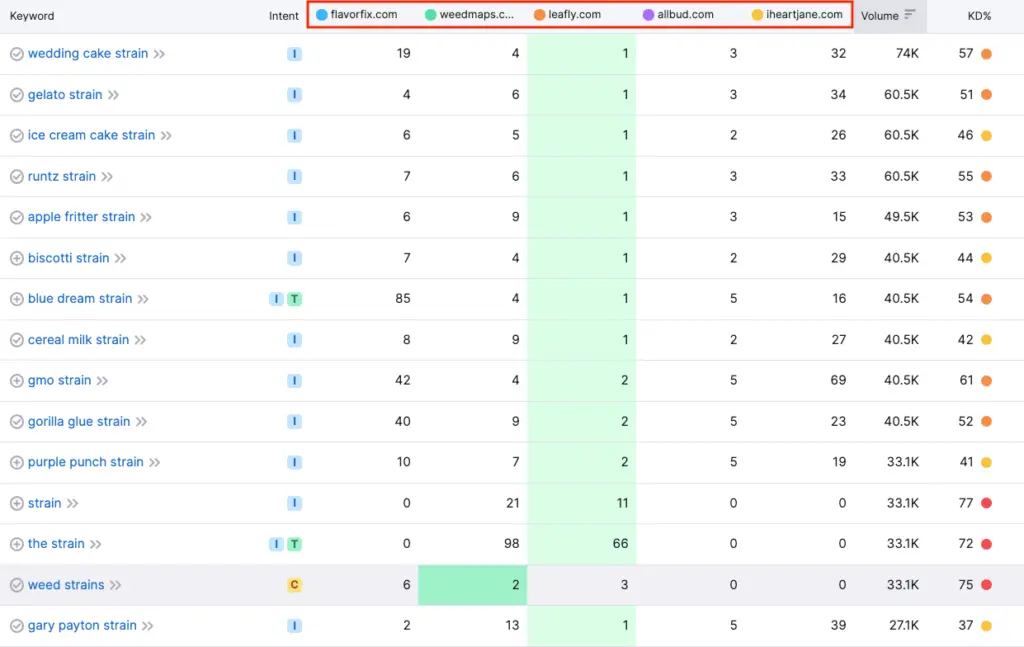
Task: Click the flavorfix.com blue dot icon
Action: 321,15
